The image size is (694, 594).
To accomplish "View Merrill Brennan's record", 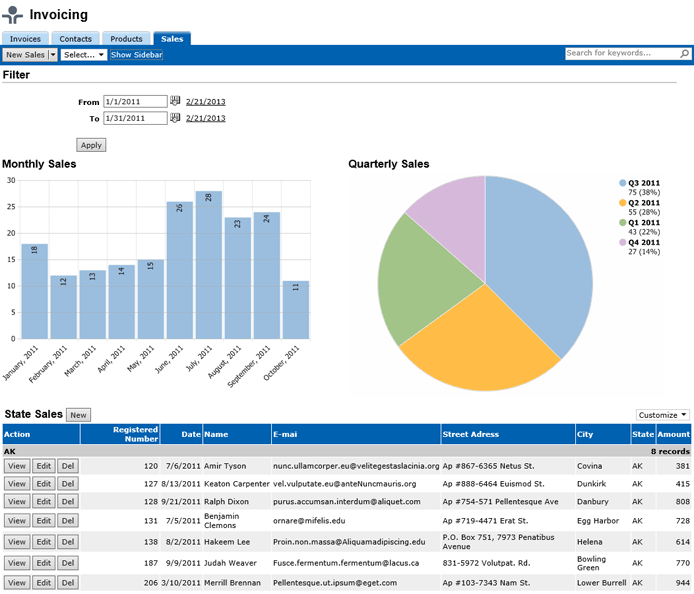I will 17,582.
